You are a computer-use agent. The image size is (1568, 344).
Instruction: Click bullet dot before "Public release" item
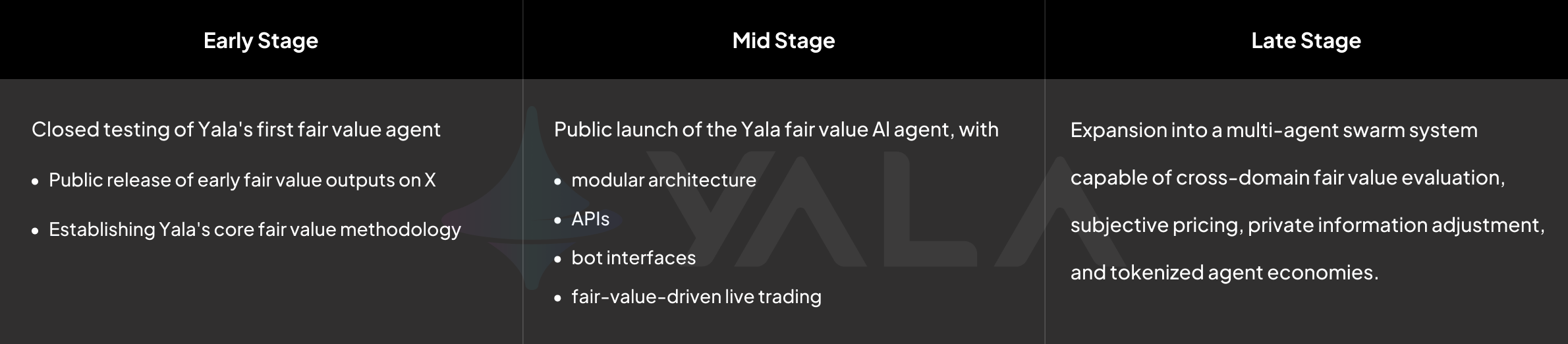36,181
